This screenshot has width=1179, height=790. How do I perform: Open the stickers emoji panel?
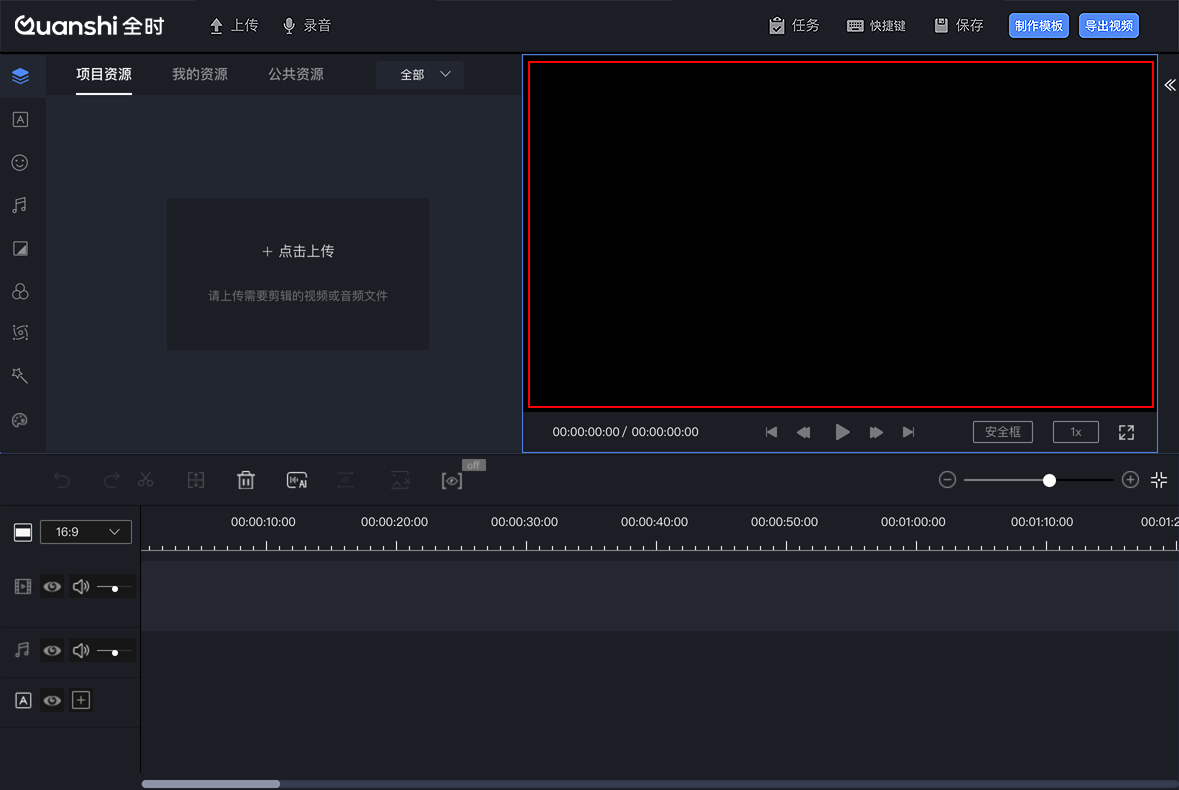20,162
